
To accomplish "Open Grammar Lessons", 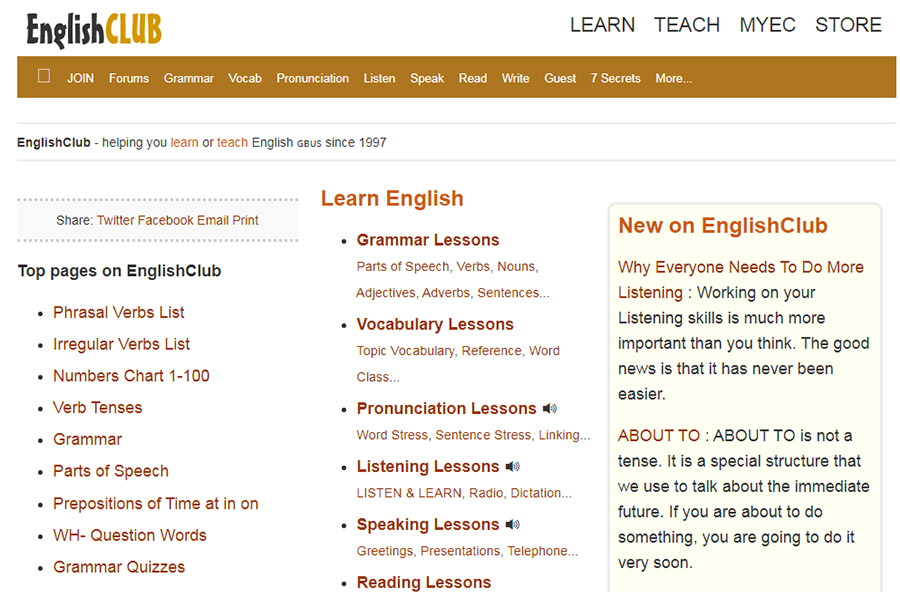I will click(428, 240).
